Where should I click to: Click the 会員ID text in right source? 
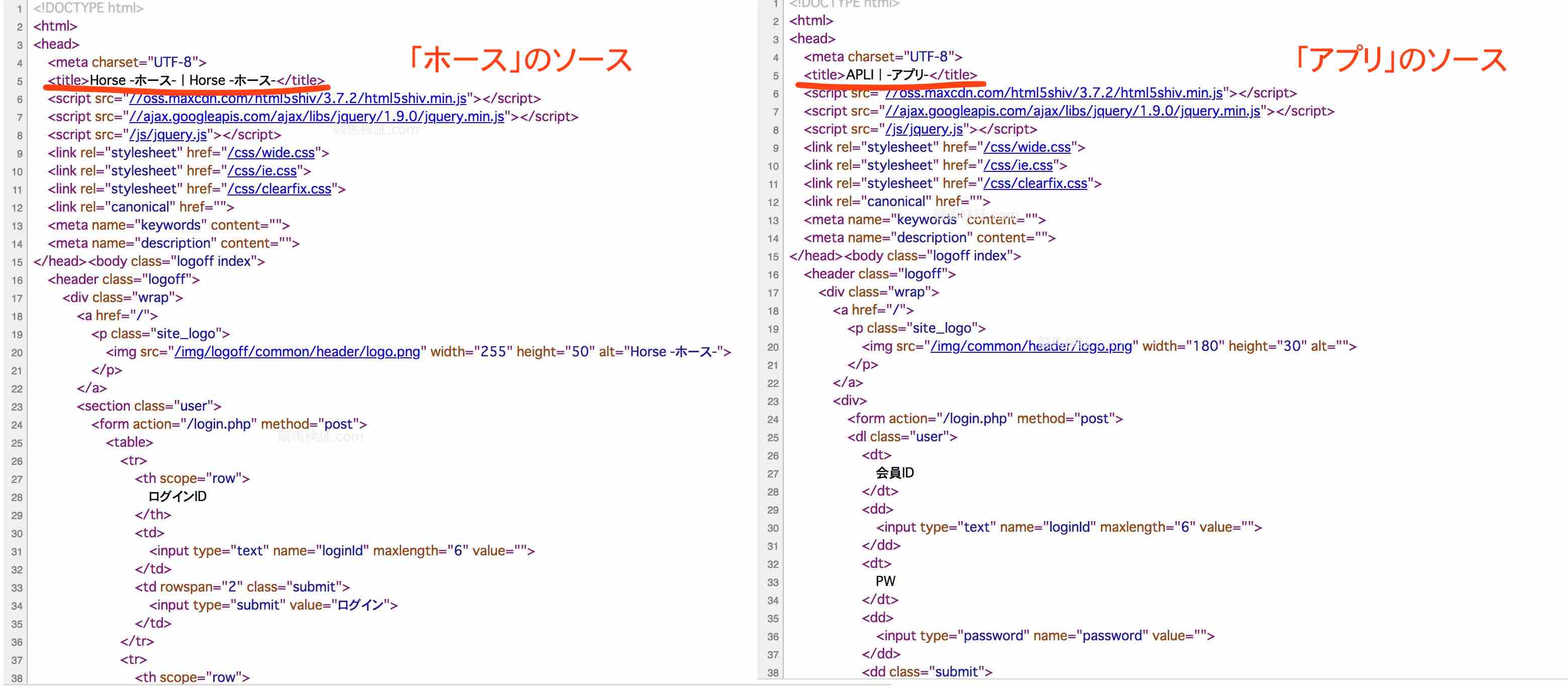(x=895, y=473)
